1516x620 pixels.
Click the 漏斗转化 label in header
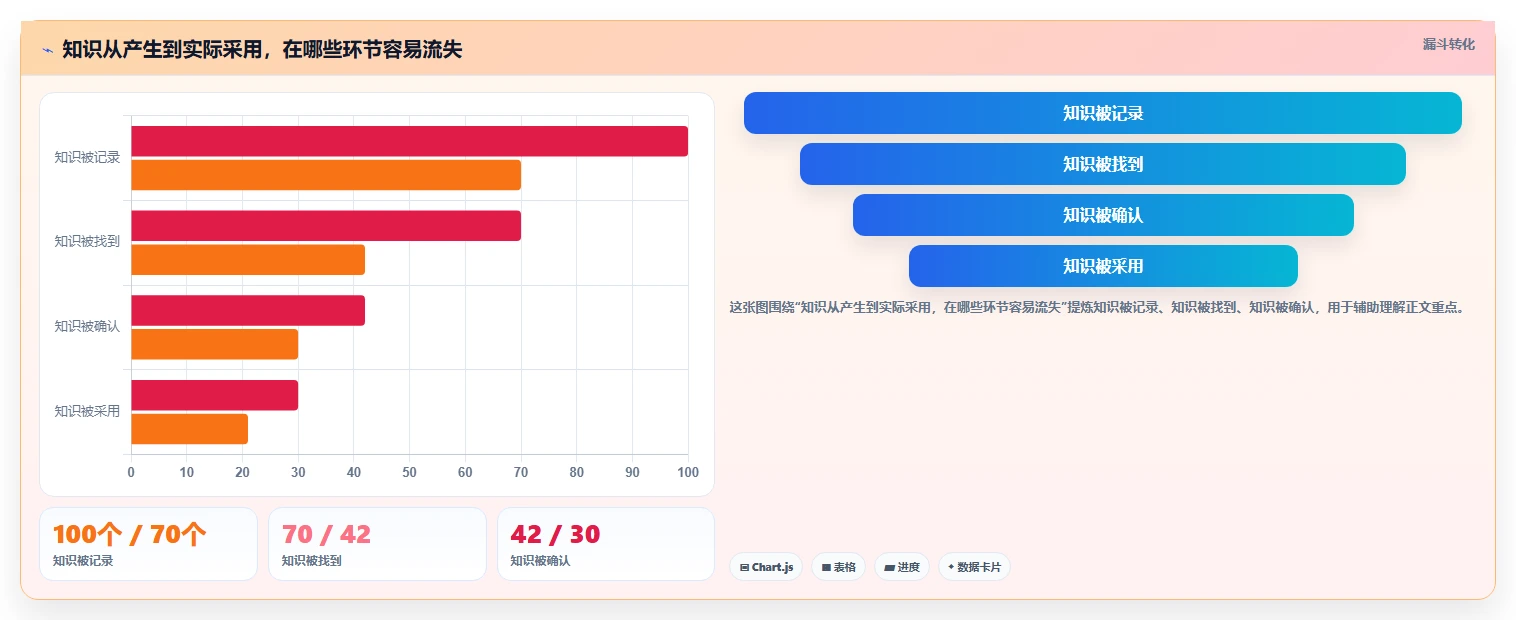[x=1448, y=44]
